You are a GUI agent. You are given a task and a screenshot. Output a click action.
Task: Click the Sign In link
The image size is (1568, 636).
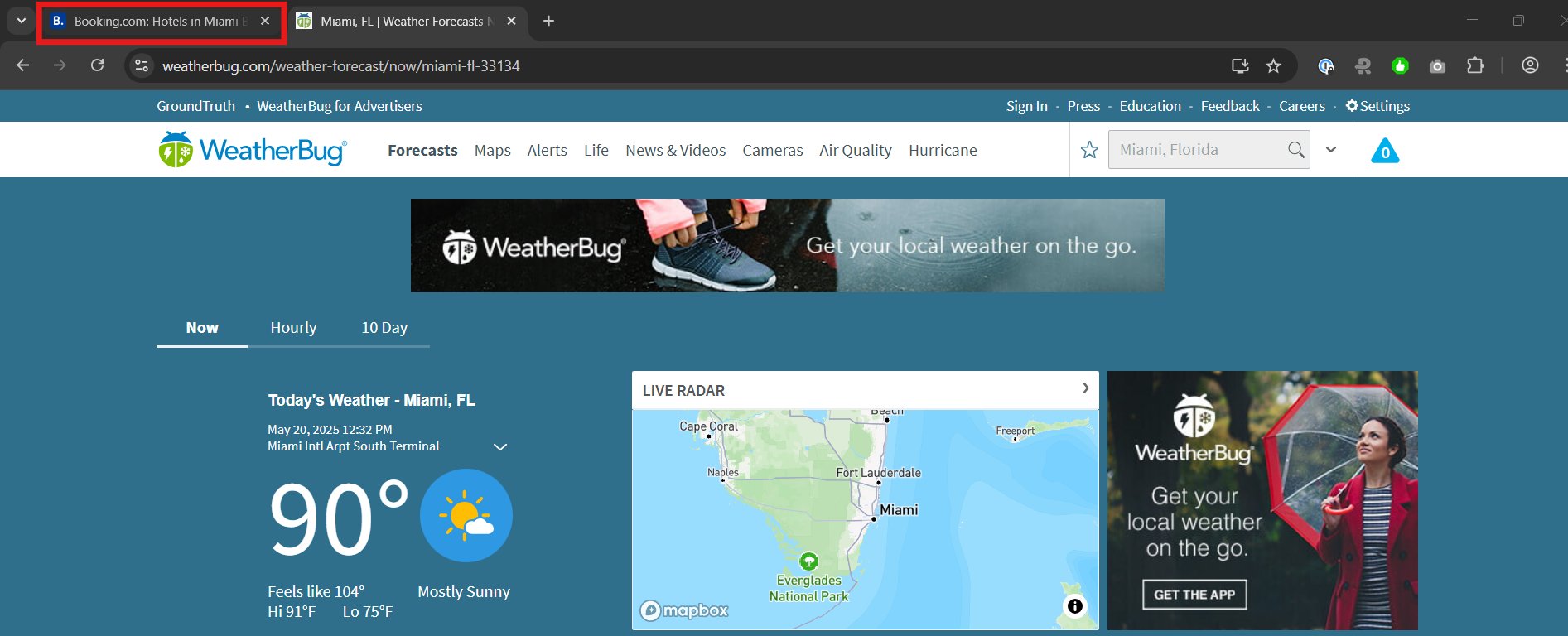click(x=1027, y=106)
